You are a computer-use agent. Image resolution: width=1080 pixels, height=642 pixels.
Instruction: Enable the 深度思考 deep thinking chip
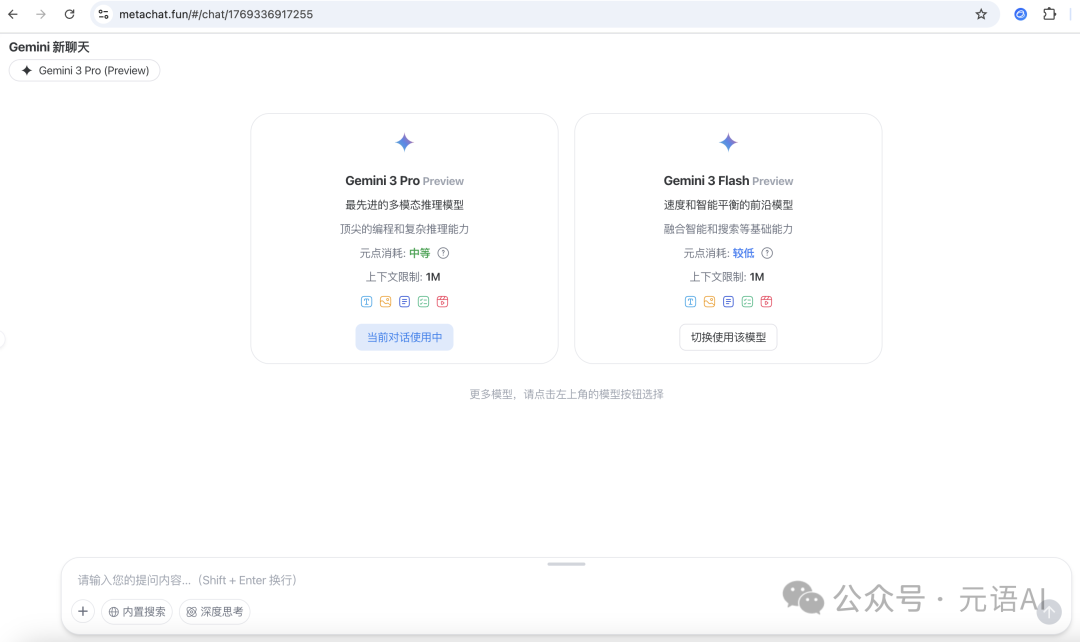pos(214,611)
